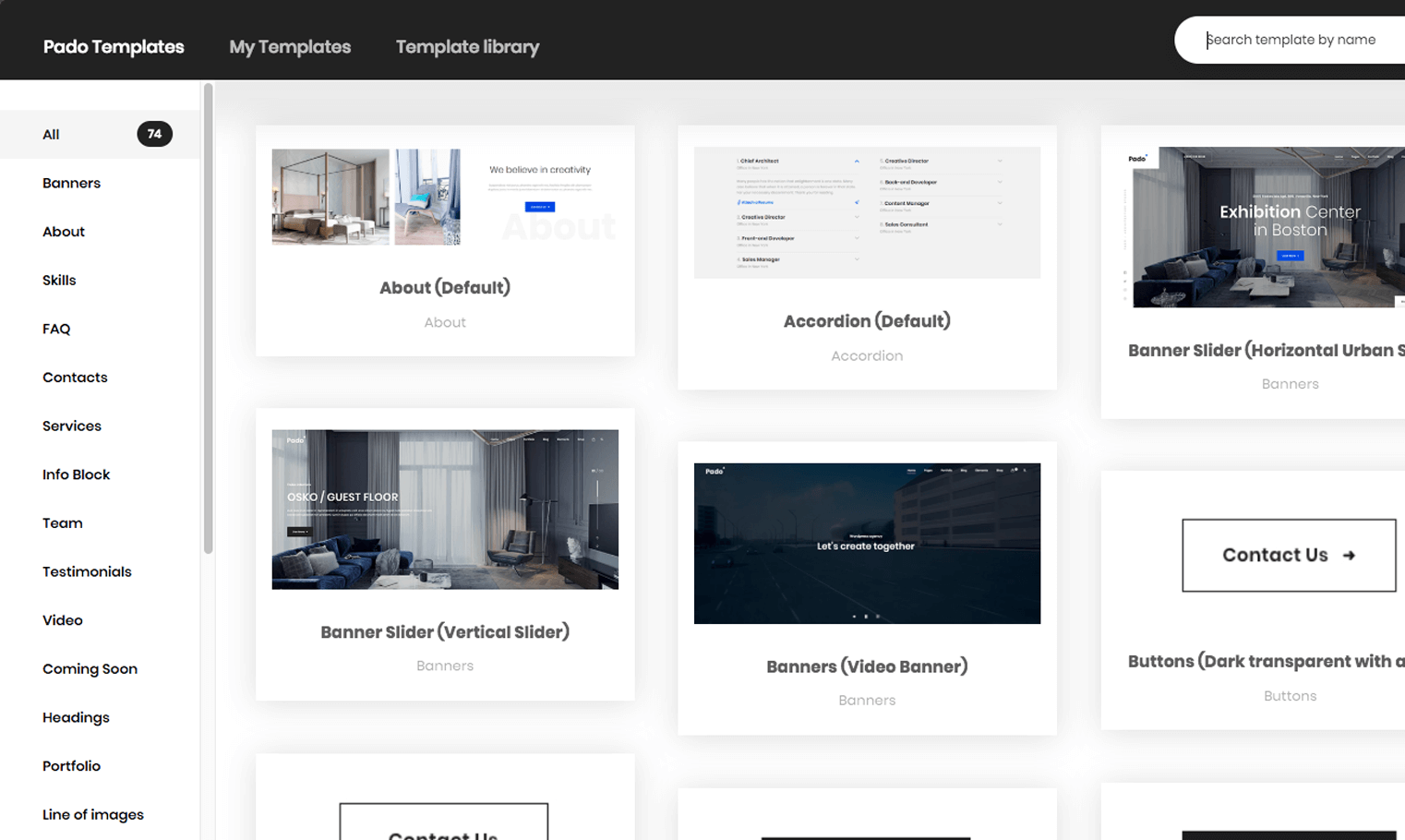
Task: Click the Pado Templates logo
Action: coord(113,46)
